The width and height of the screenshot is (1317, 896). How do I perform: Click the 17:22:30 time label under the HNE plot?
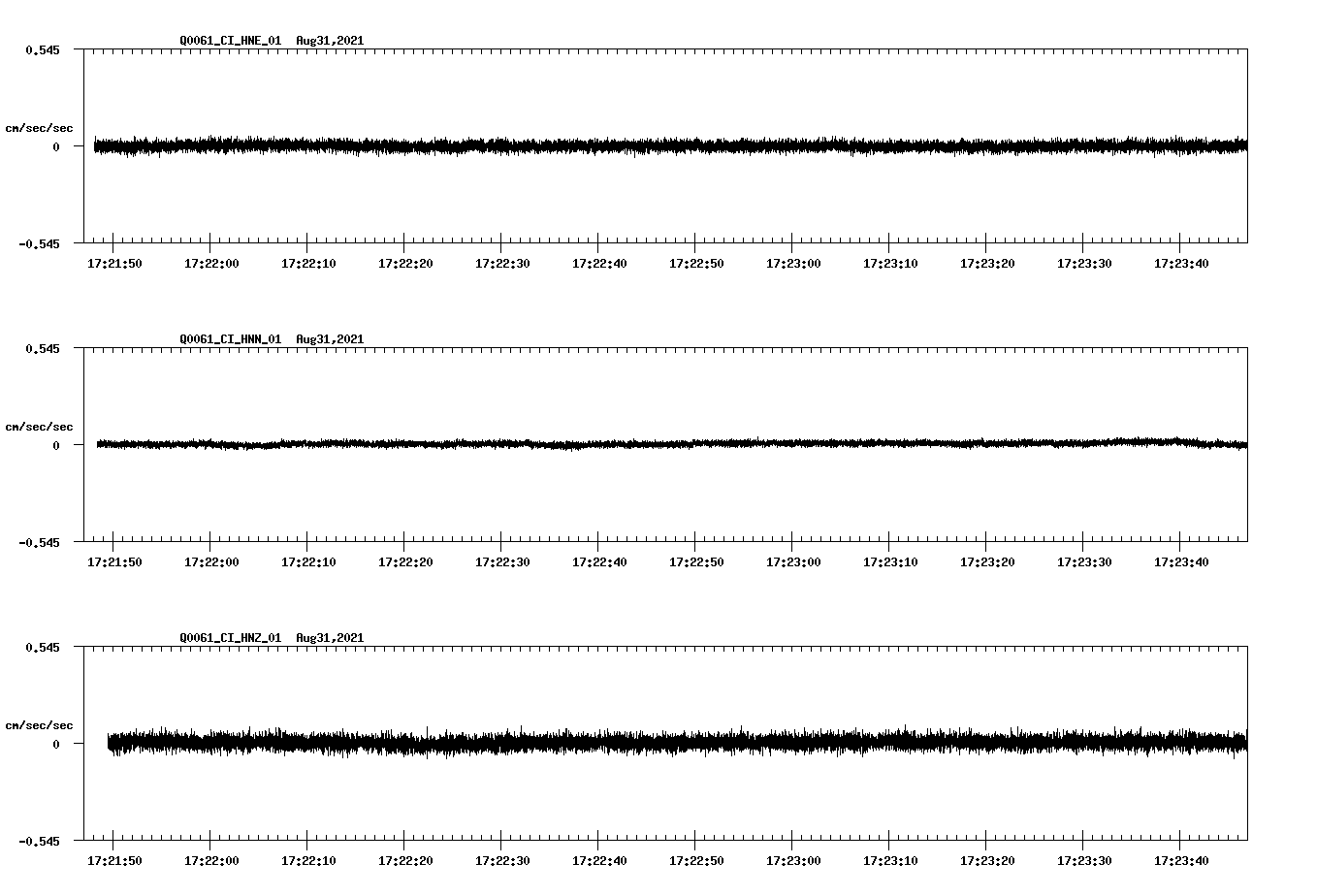click(502, 264)
